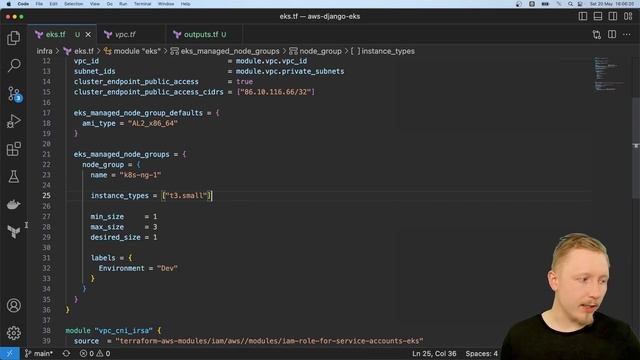This screenshot has height=360, width=640.
Task: Open the Terminal menu
Action: (142, 4)
